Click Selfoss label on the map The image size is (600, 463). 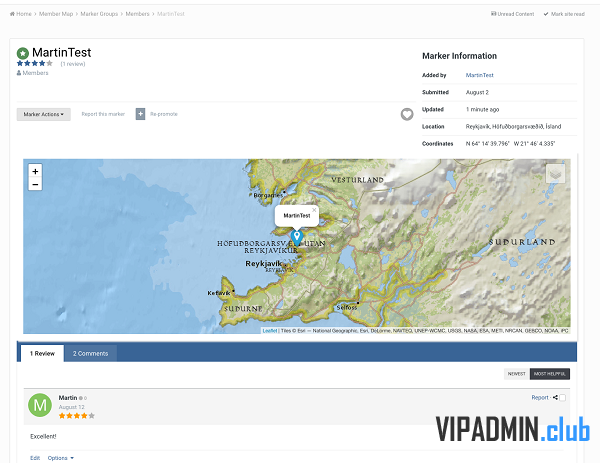(x=347, y=307)
